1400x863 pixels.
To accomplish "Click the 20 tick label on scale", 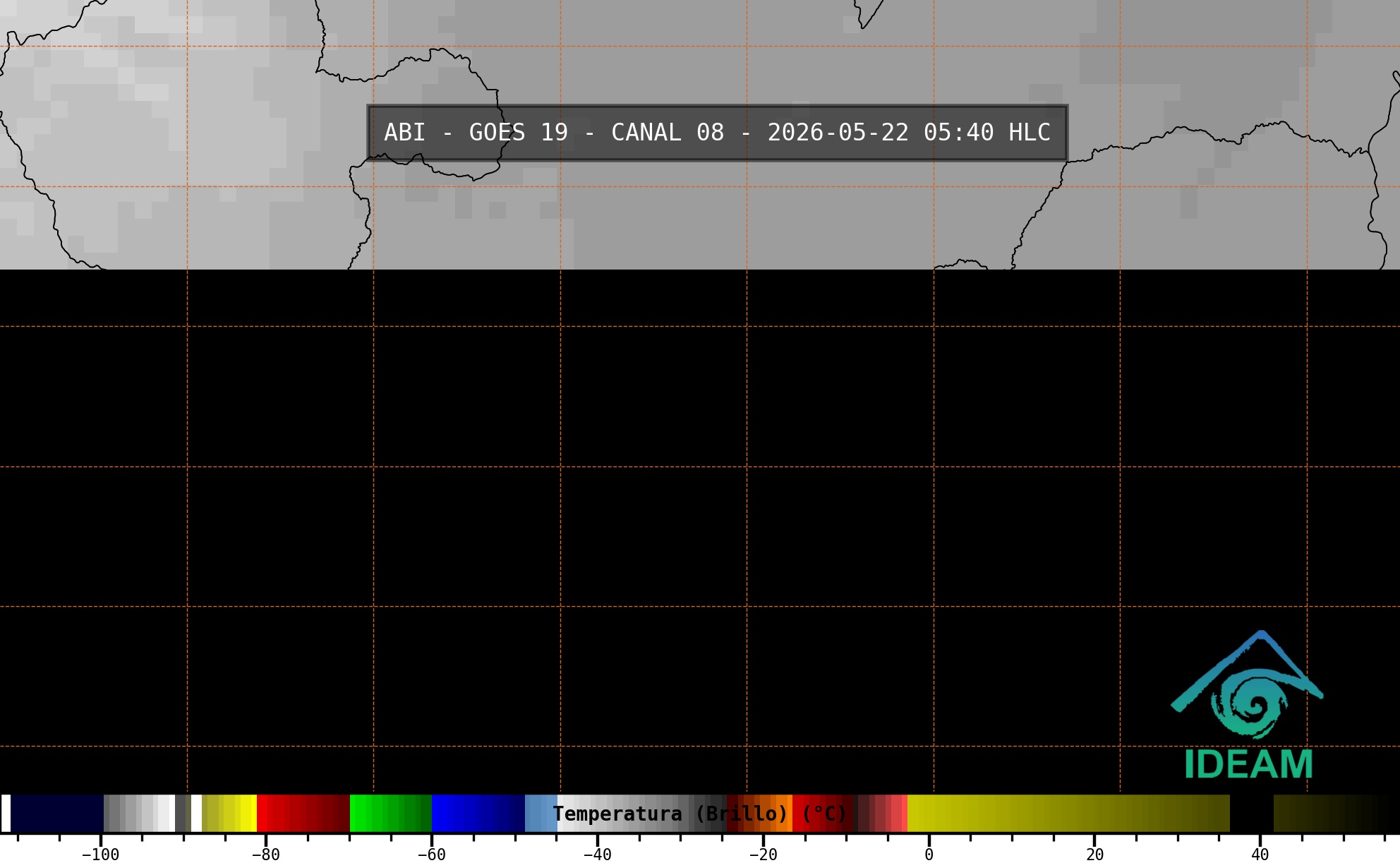I will (1094, 855).
